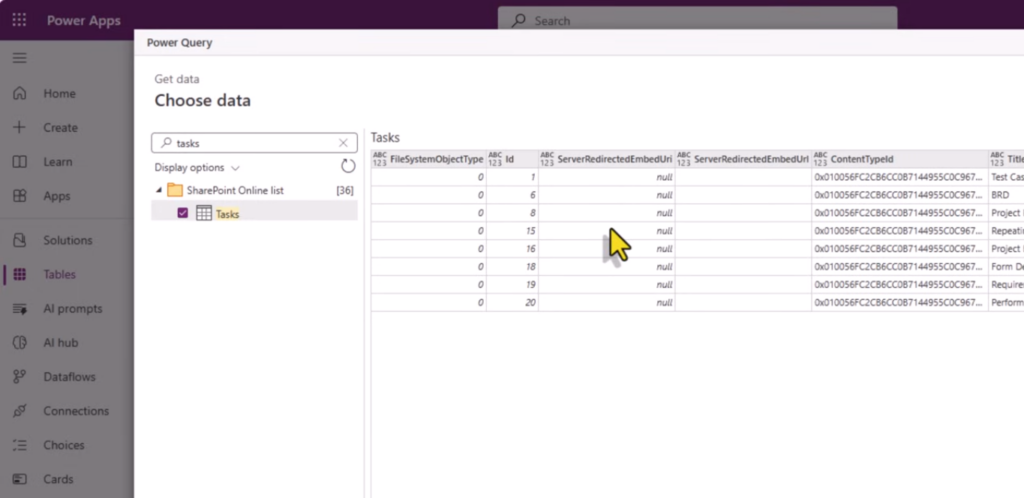Open Choices in the sidebar
This screenshot has height=498, width=1024.
pyautogui.click(x=63, y=445)
